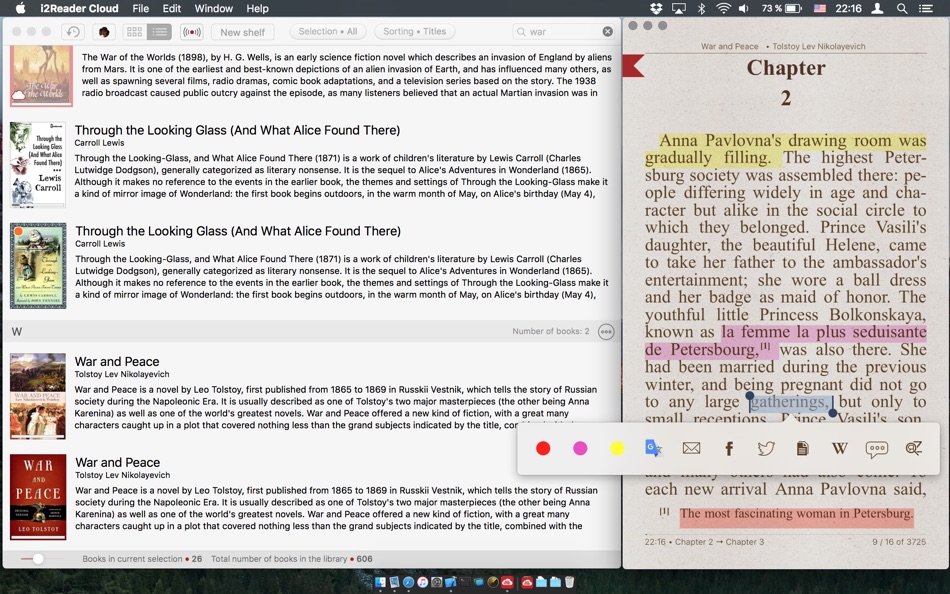This screenshot has height=594, width=950.
Task: Open The War of the Worlds cover thumbnail
Action: tap(41, 76)
